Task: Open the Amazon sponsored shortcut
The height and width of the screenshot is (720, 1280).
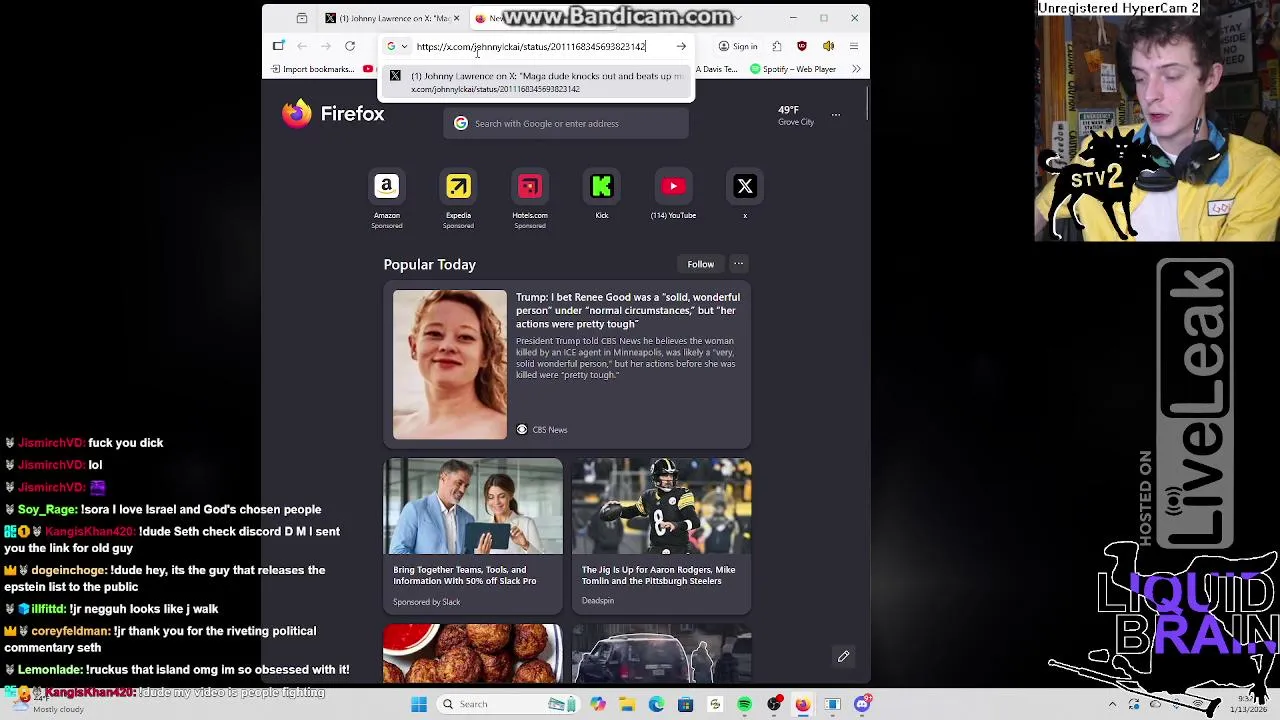Action: (387, 199)
